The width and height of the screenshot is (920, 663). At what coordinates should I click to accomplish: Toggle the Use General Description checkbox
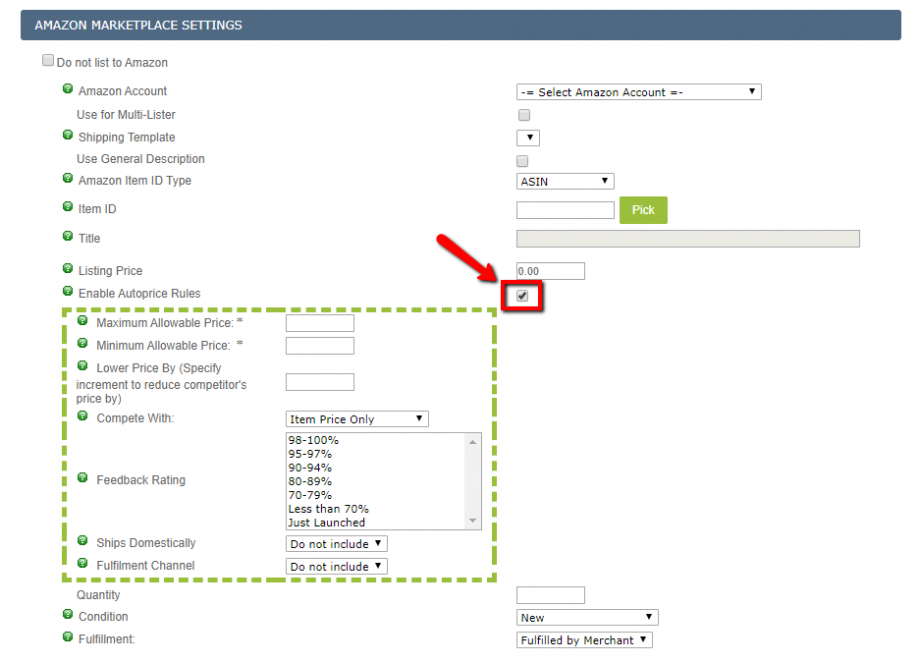523,159
